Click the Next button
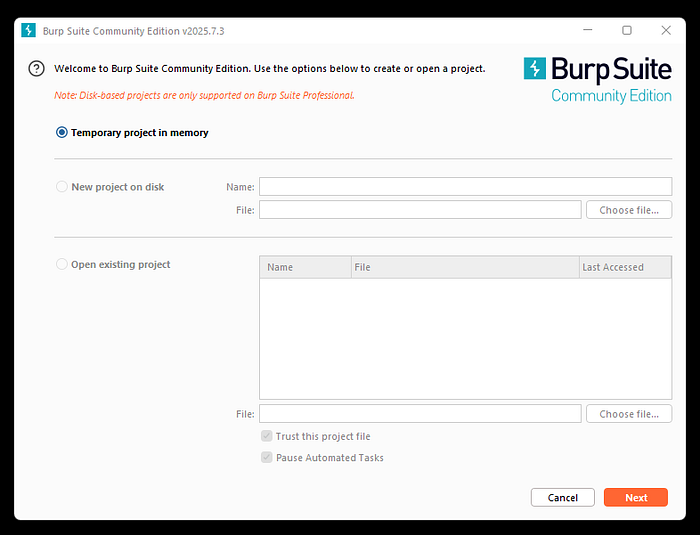The width and height of the screenshot is (700, 535). pyautogui.click(x=636, y=497)
